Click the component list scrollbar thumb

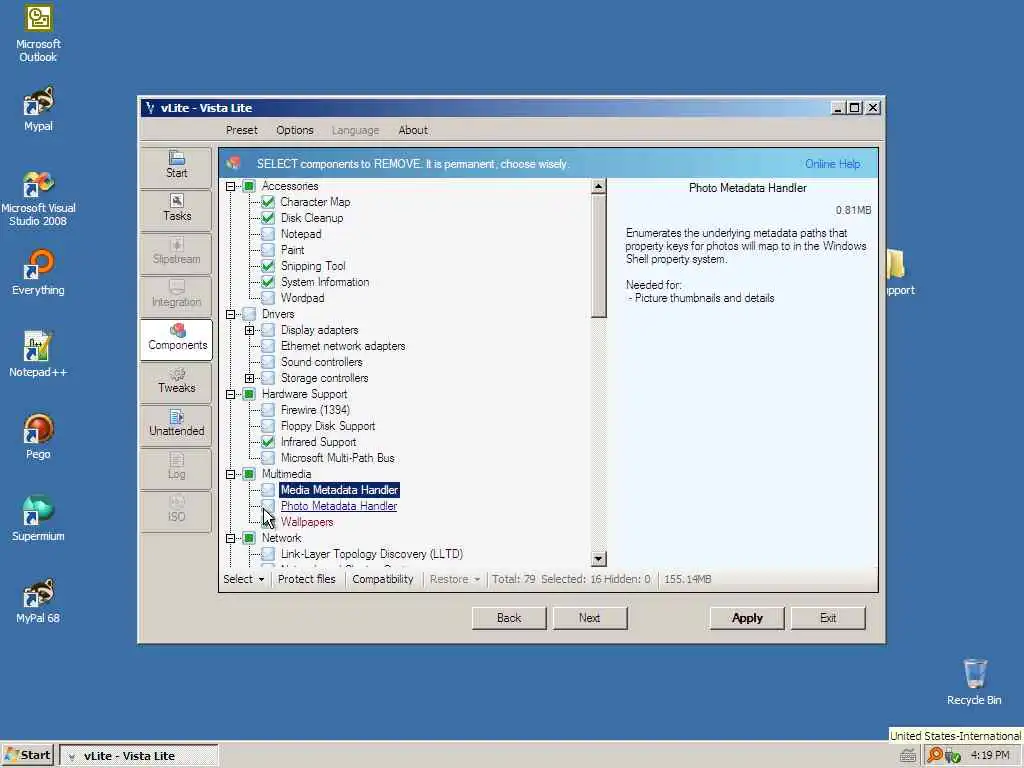click(598, 256)
